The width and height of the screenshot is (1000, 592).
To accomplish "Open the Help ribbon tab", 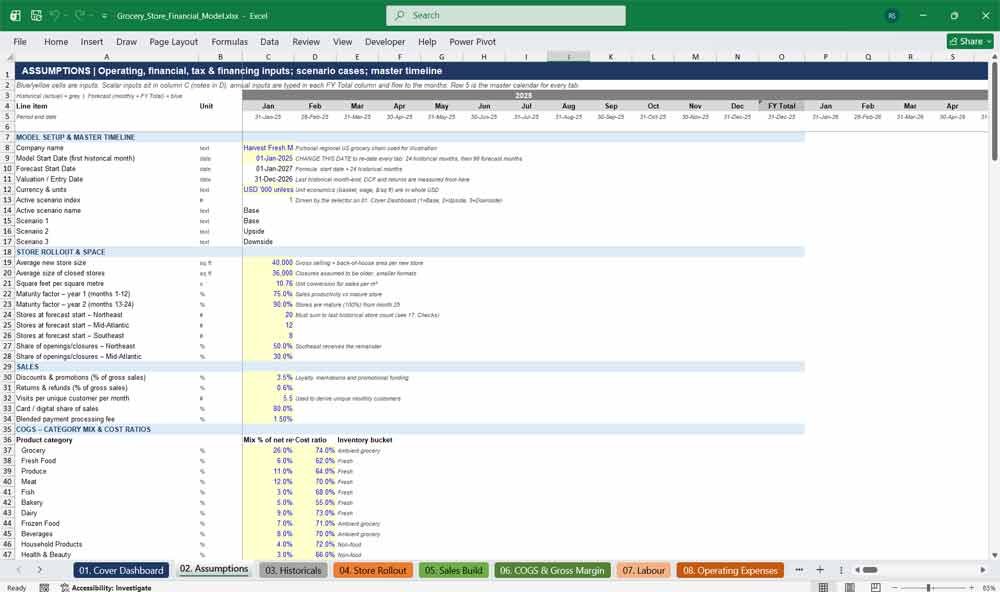I will (x=427, y=41).
